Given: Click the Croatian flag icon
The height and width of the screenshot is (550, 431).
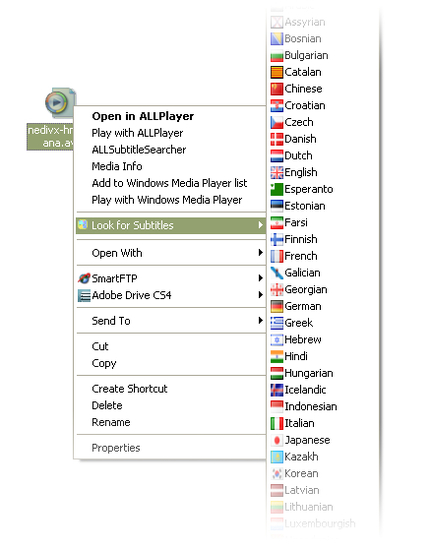Looking at the screenshot, I should pyautogui.click(x=277, y=106).
